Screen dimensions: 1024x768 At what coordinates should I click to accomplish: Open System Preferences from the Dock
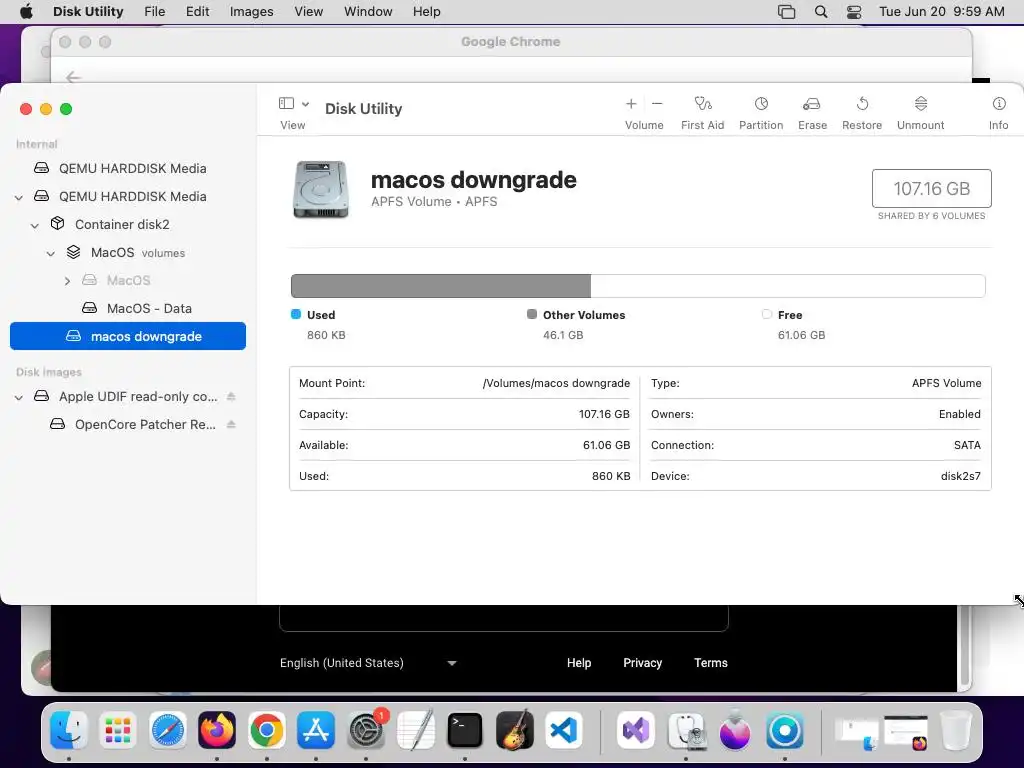coord(366,729)
